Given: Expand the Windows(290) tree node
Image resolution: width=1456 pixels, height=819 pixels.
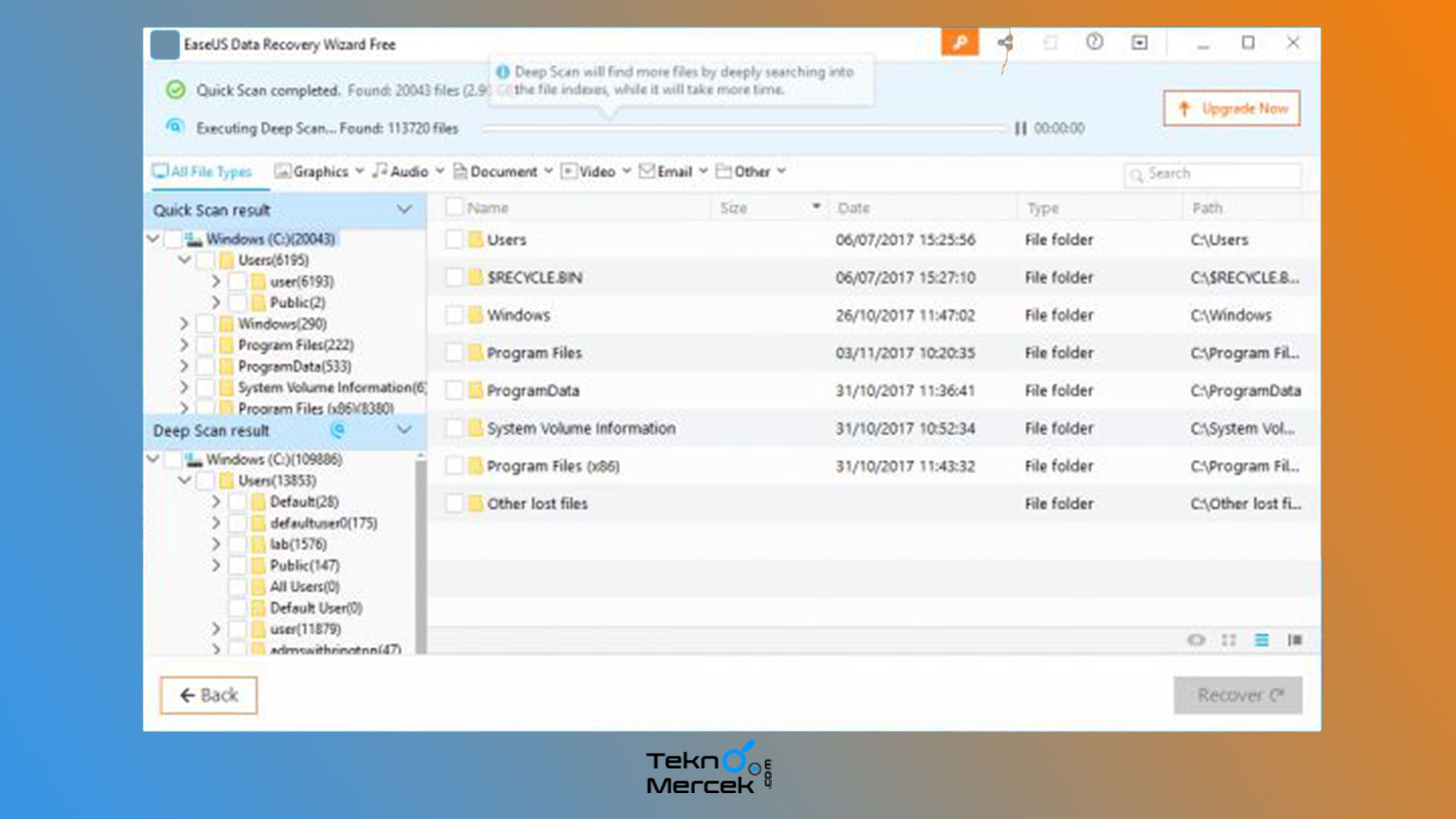Looking at the screenshot, I should point(184,324).
